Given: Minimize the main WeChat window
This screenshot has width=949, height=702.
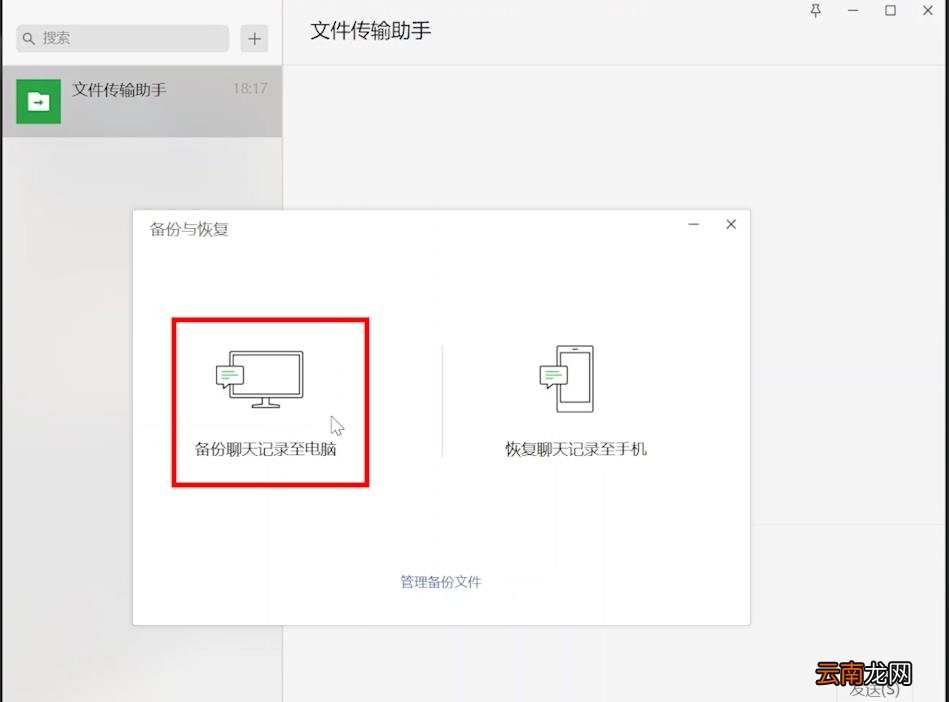Looking at the screenshot, I should (853, 10).
